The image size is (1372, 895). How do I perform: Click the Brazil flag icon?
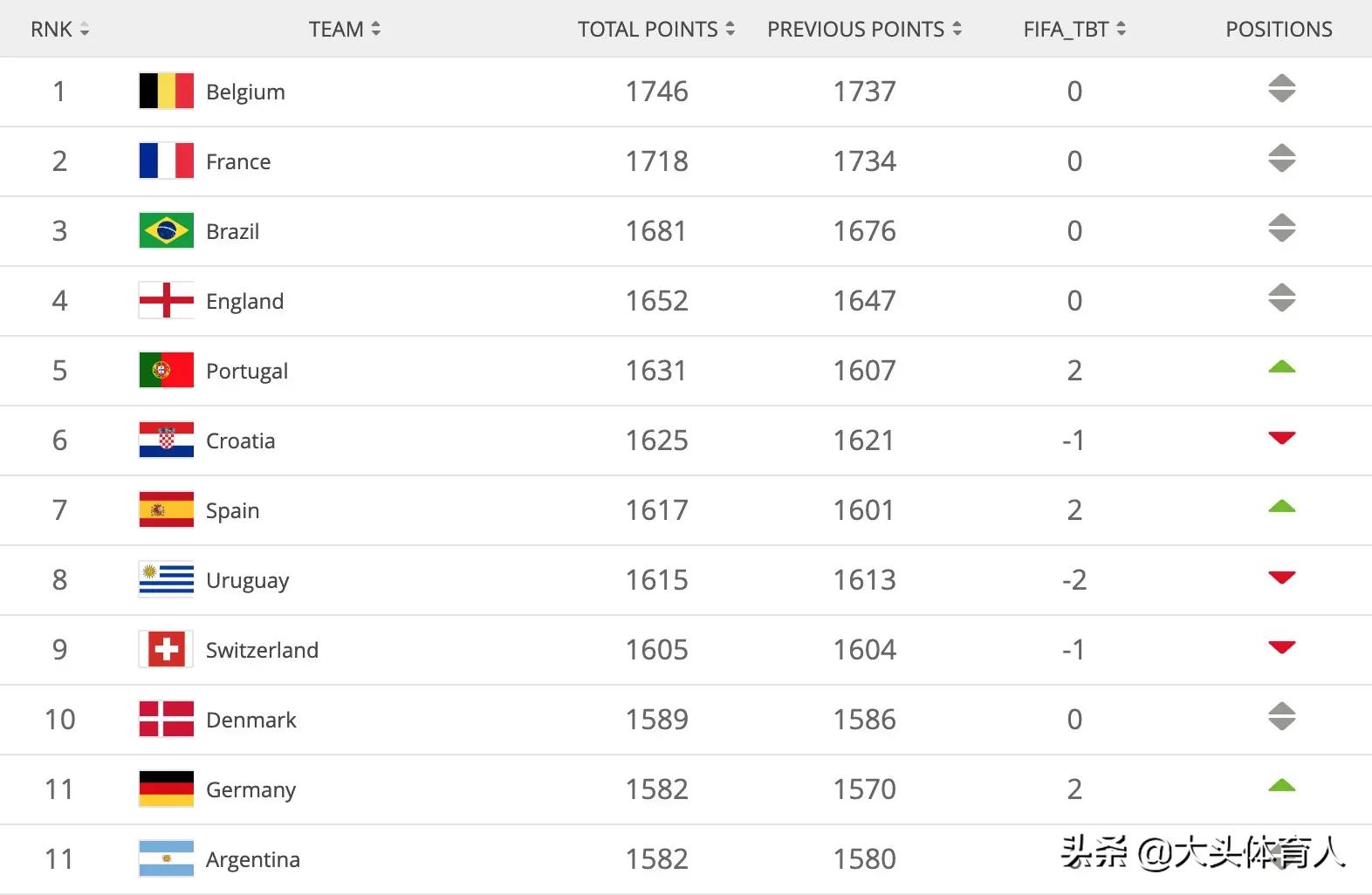[166, 230]
